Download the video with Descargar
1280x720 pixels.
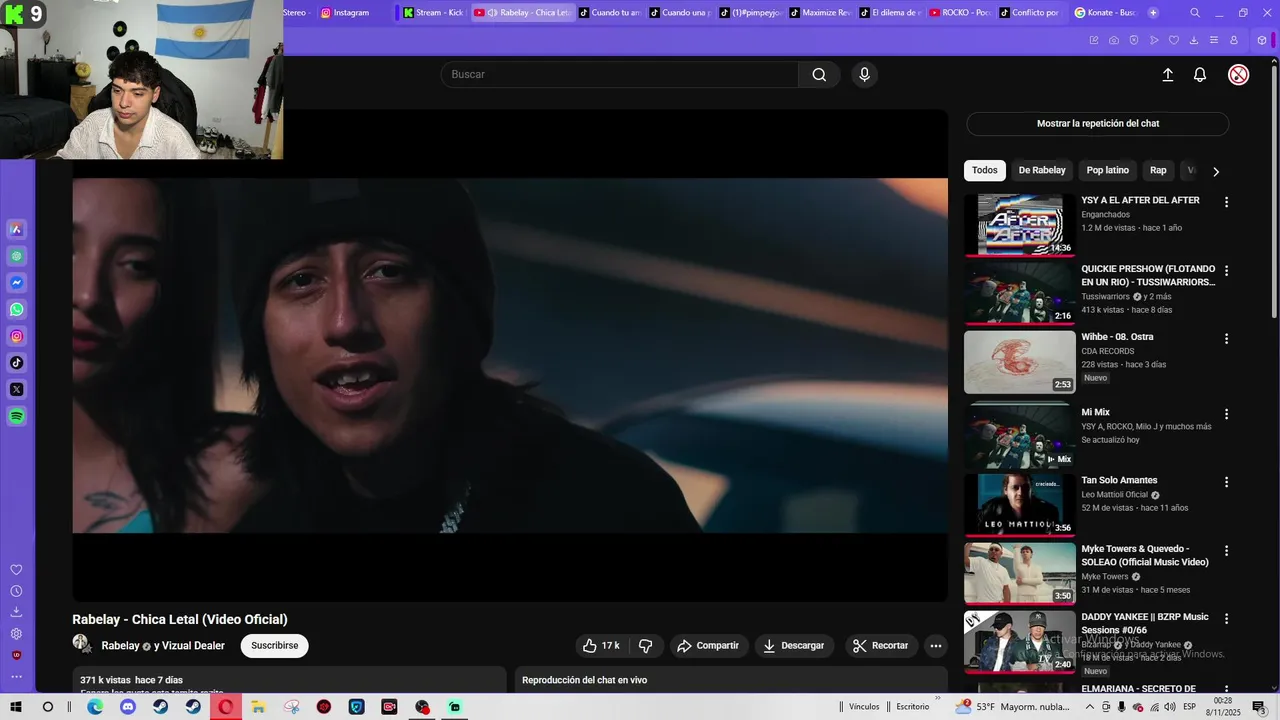coord(794,646)
